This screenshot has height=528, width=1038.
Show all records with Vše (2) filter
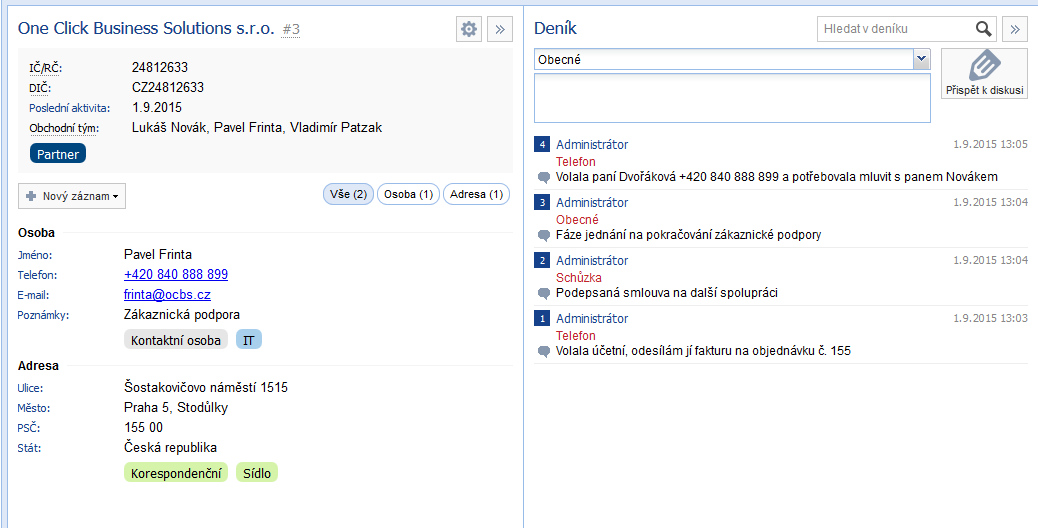pyautogui.click(x=348, y=194)
